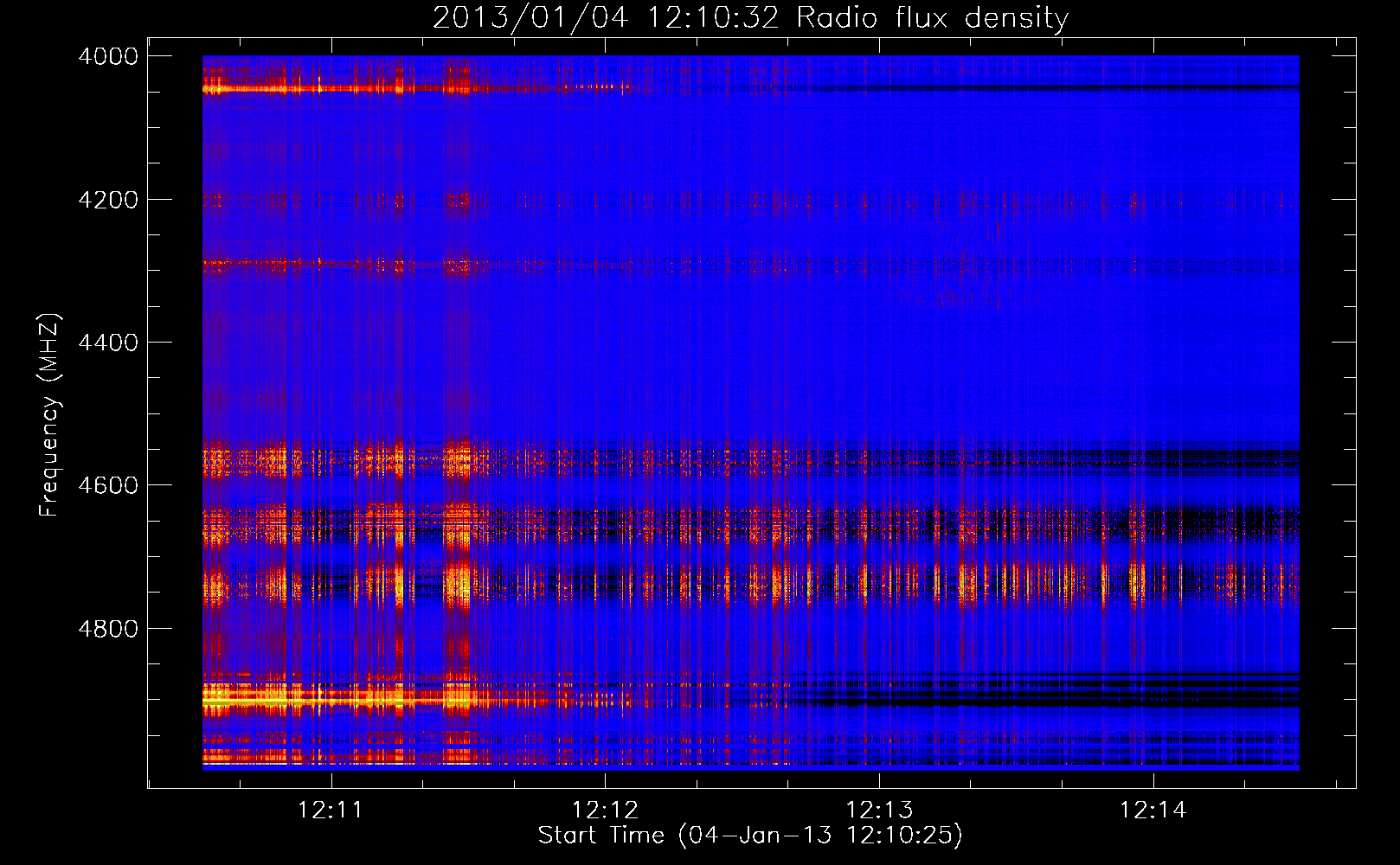Select the 4000 frequency axis label
Image resolution: width=1400 pixels, height=865 pixels.
[x=108, y=56]
